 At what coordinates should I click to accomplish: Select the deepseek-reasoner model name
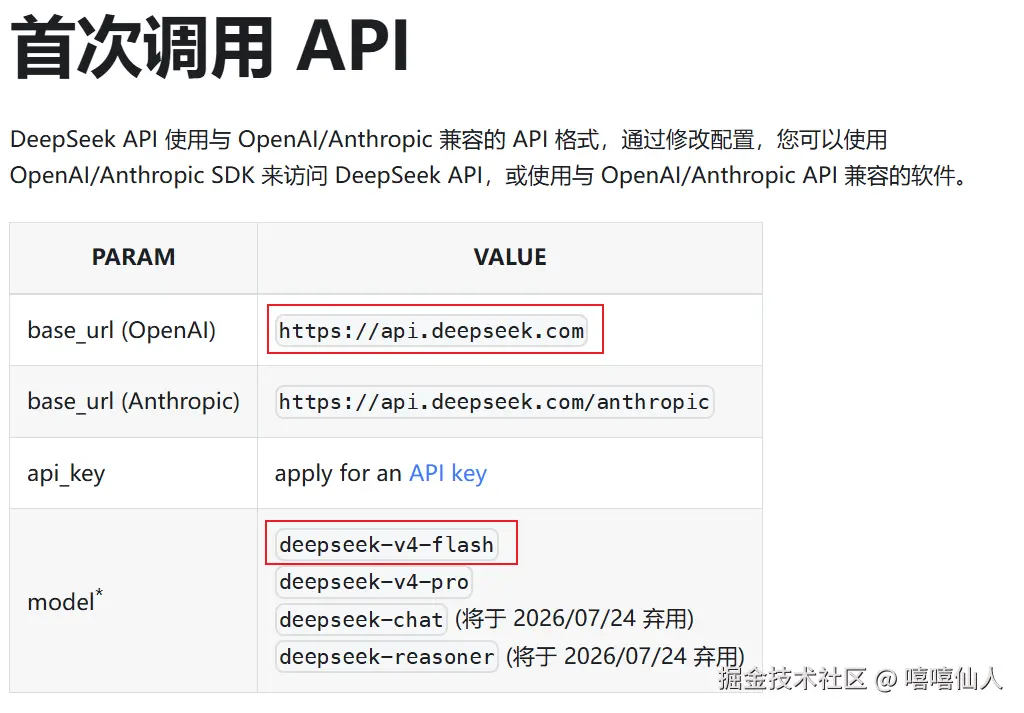[387, 656]
